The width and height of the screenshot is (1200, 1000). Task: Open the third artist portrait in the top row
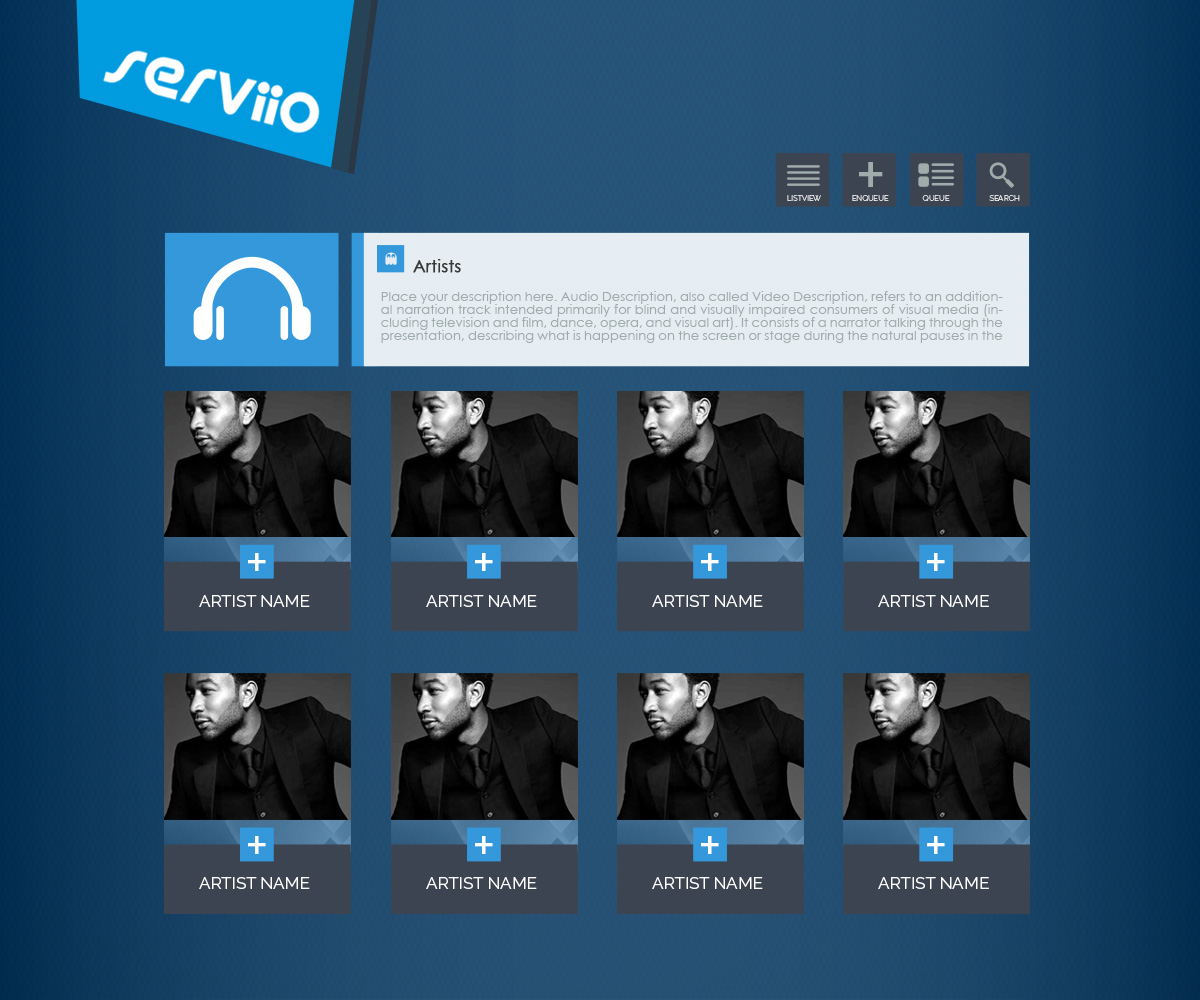pyautogui.click(x=710, y=463)
